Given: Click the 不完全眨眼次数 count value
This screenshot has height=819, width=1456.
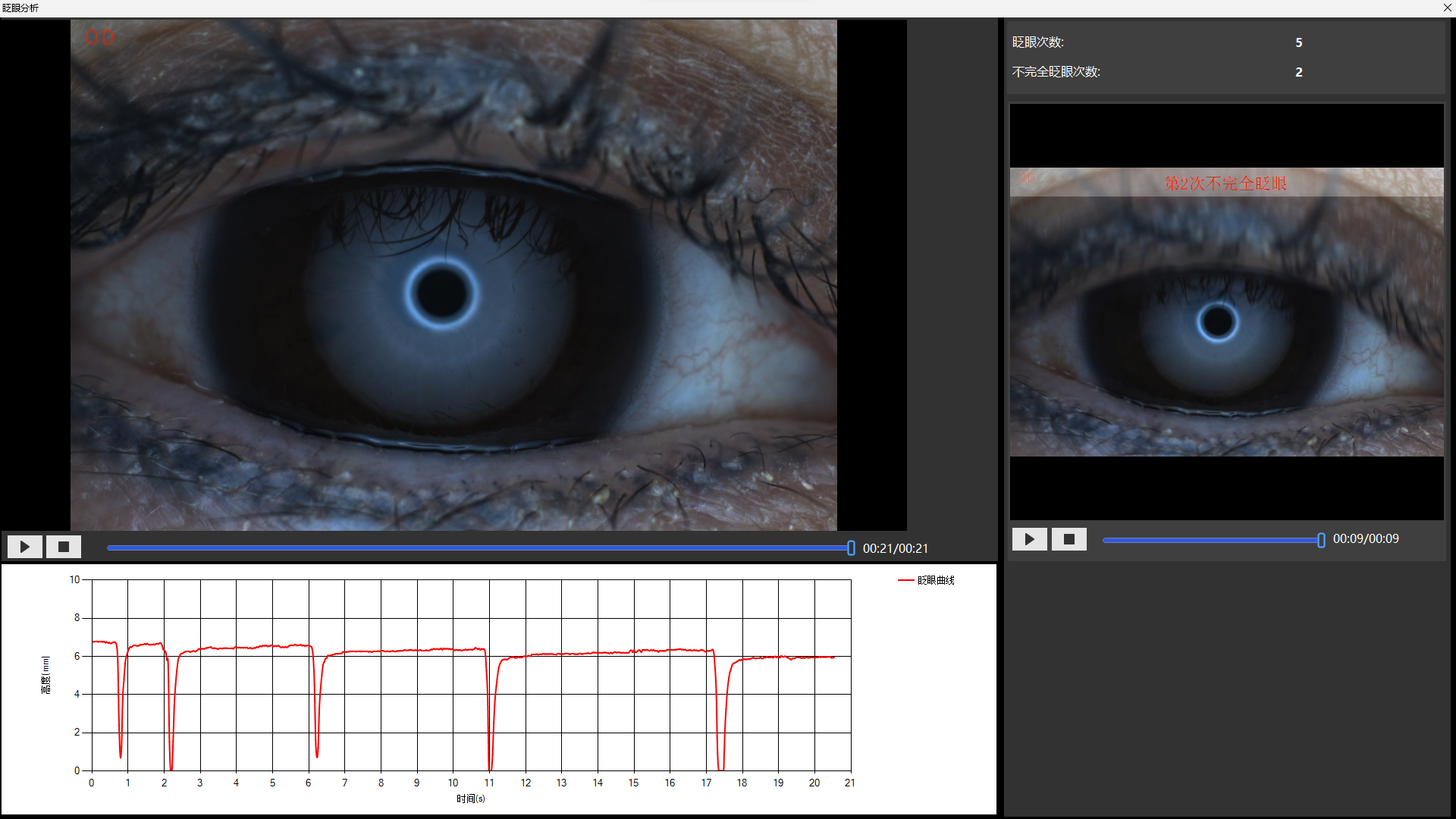Looking at the screenshot, I should [x=1299, y=72].
